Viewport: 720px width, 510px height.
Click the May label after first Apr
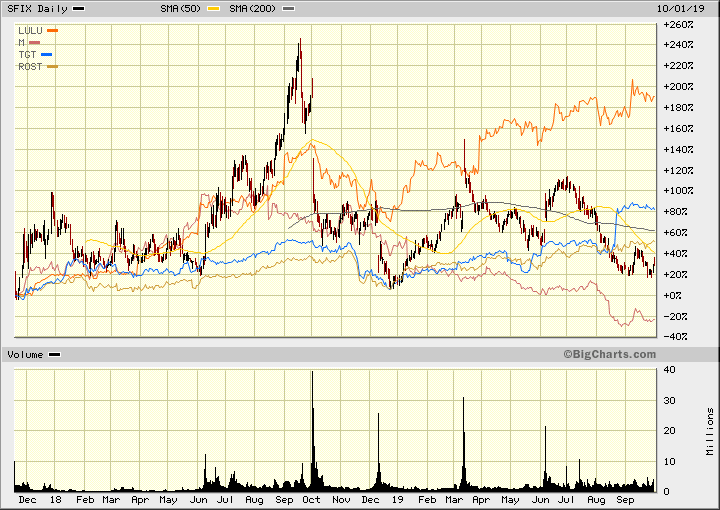[168, 500]
